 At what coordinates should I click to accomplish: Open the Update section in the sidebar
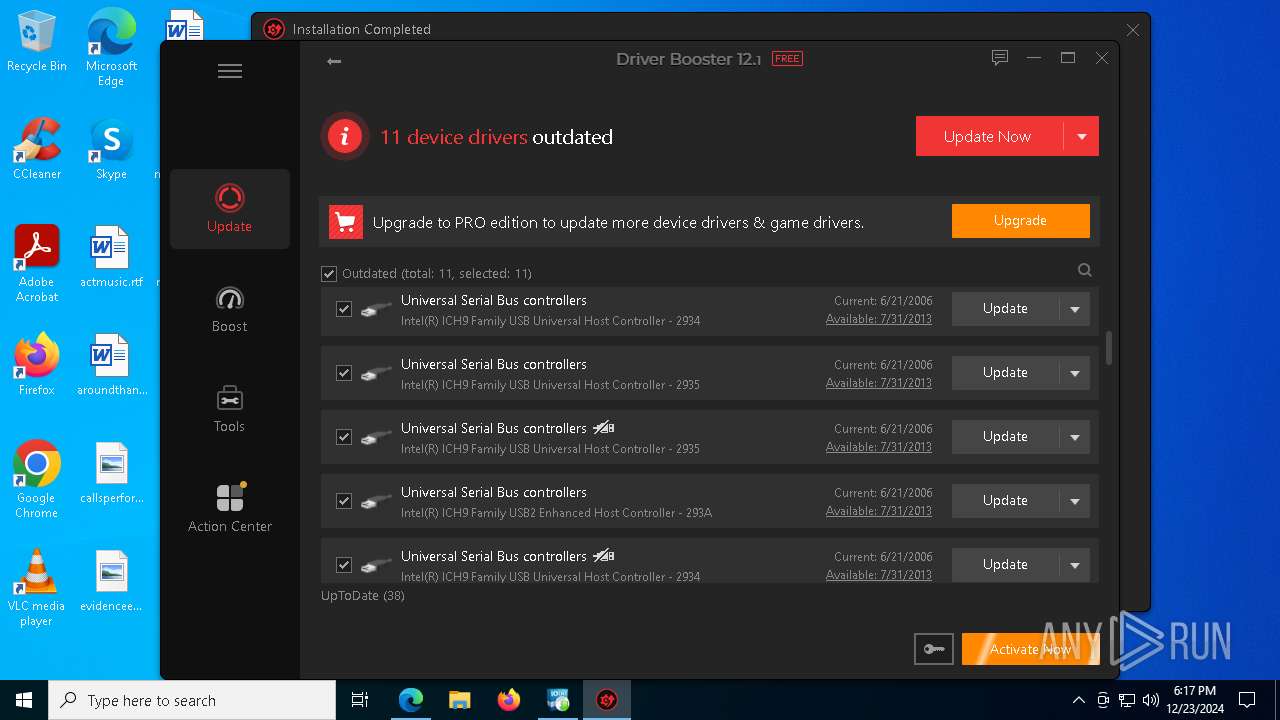tap(230, 208)
